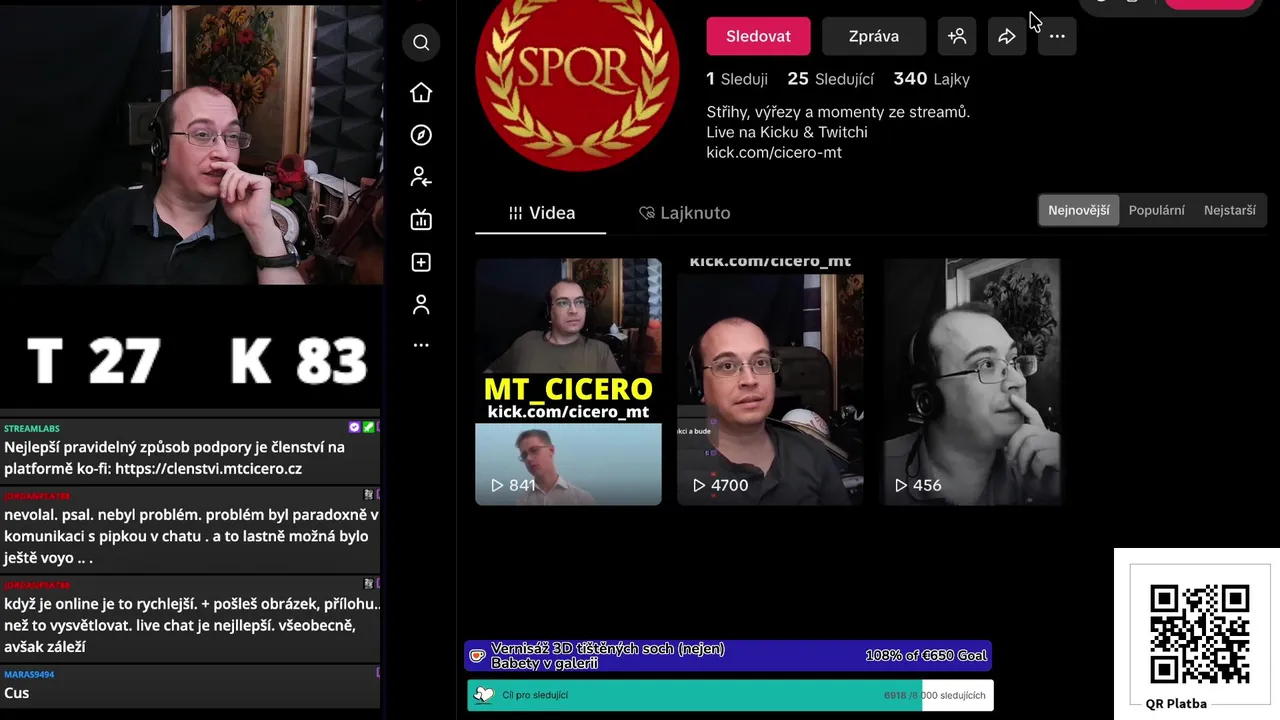Screen dimensions: 1280x720
Task: Click the 1 Sleduji count
Action: 737,79
